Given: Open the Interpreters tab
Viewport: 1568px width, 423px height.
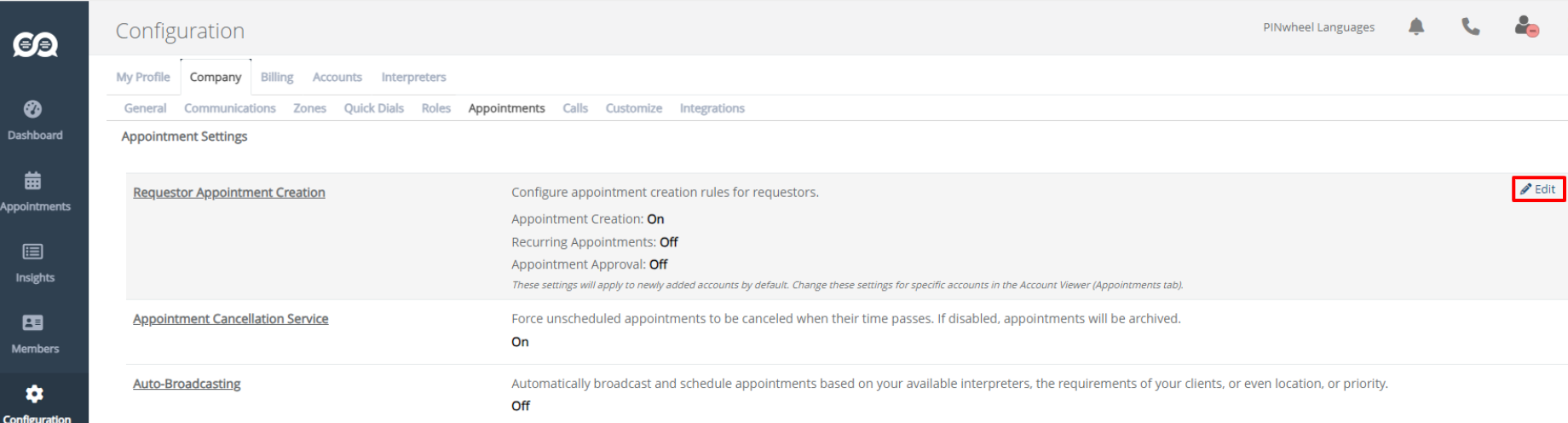Looking at the screenshot, I should (x=413, y=77).
